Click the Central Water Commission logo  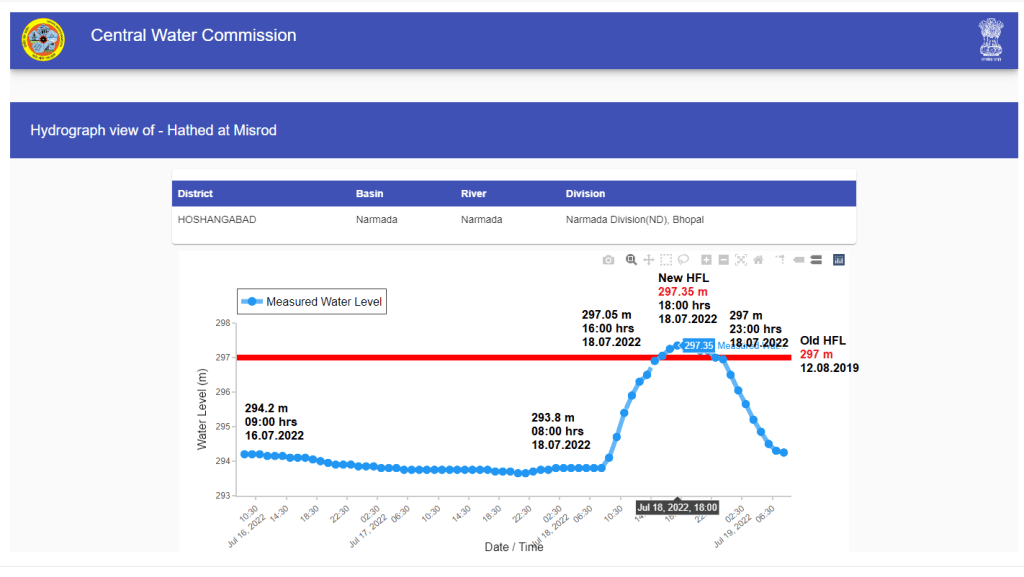coord(42,40)
